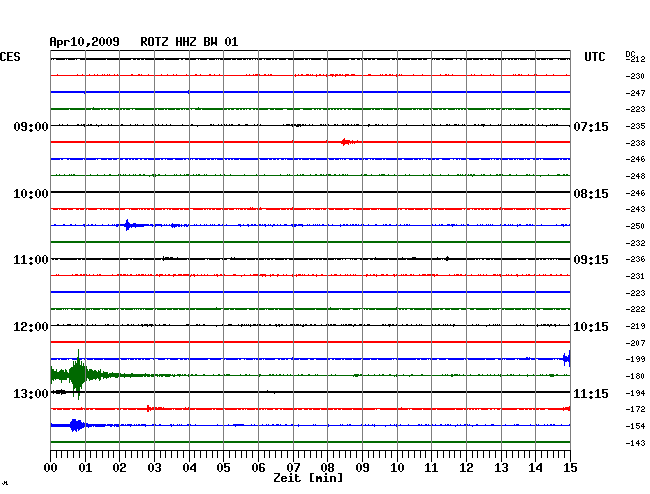Click the 13:00 local time label

pos(31,394)
